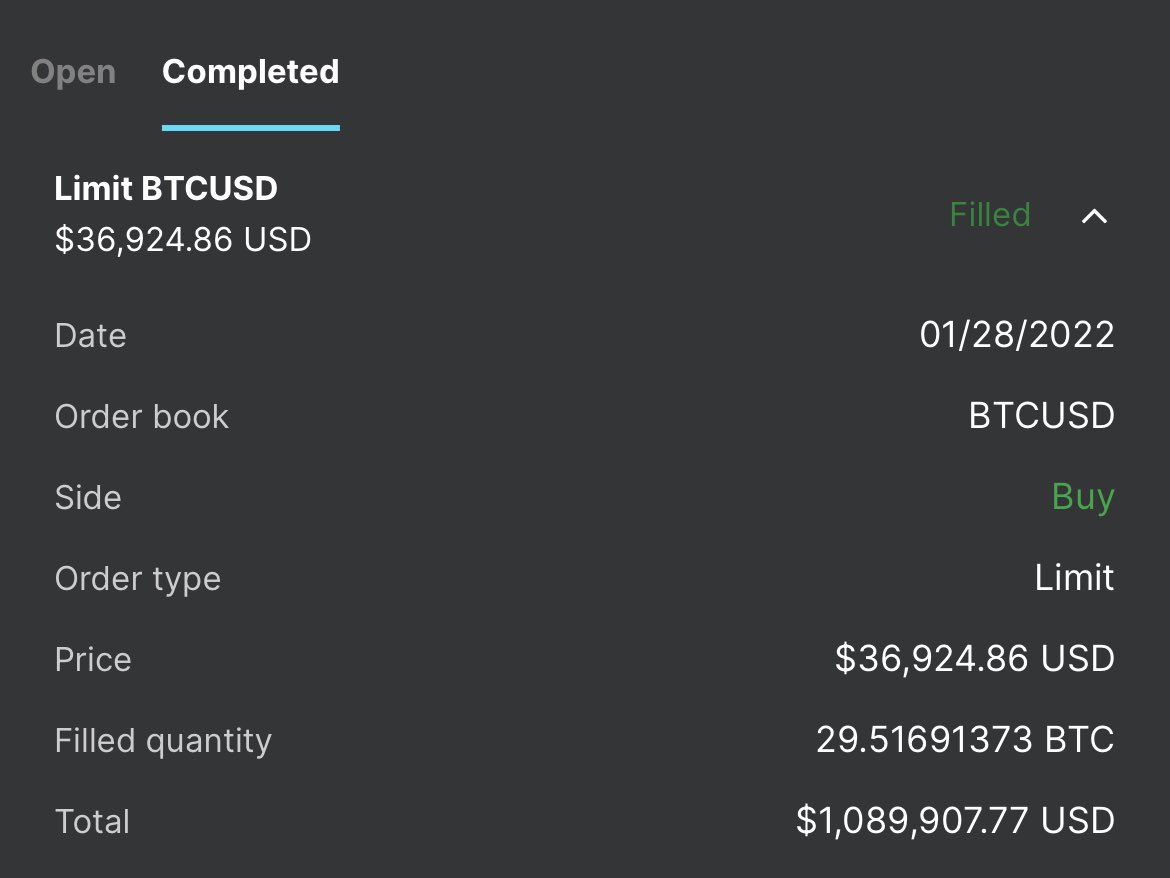
Task: Click the Side row label
Action: [x=88, y=498]
